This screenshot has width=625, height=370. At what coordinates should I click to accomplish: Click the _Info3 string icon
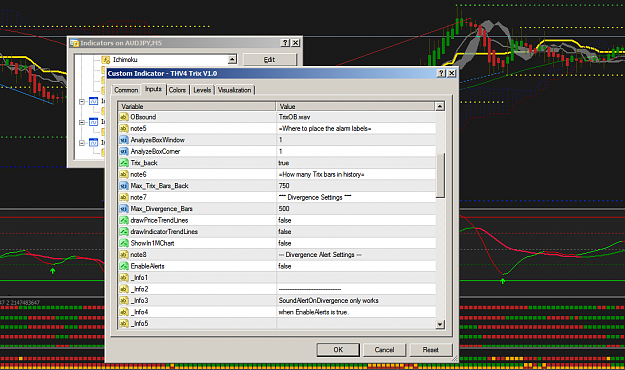(x=124, y=300)
